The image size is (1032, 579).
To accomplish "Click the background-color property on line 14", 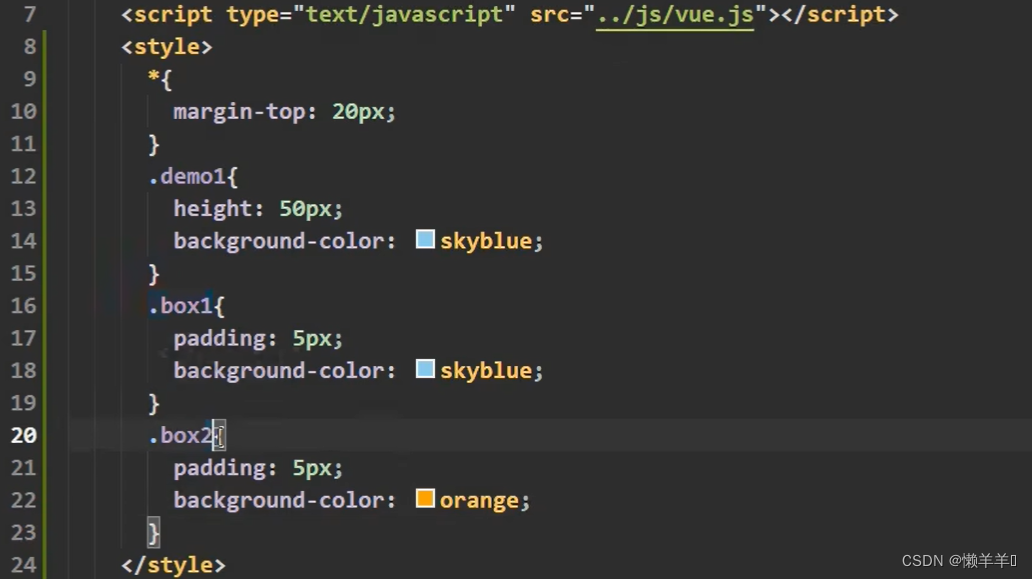I will [x=278, y=241].
